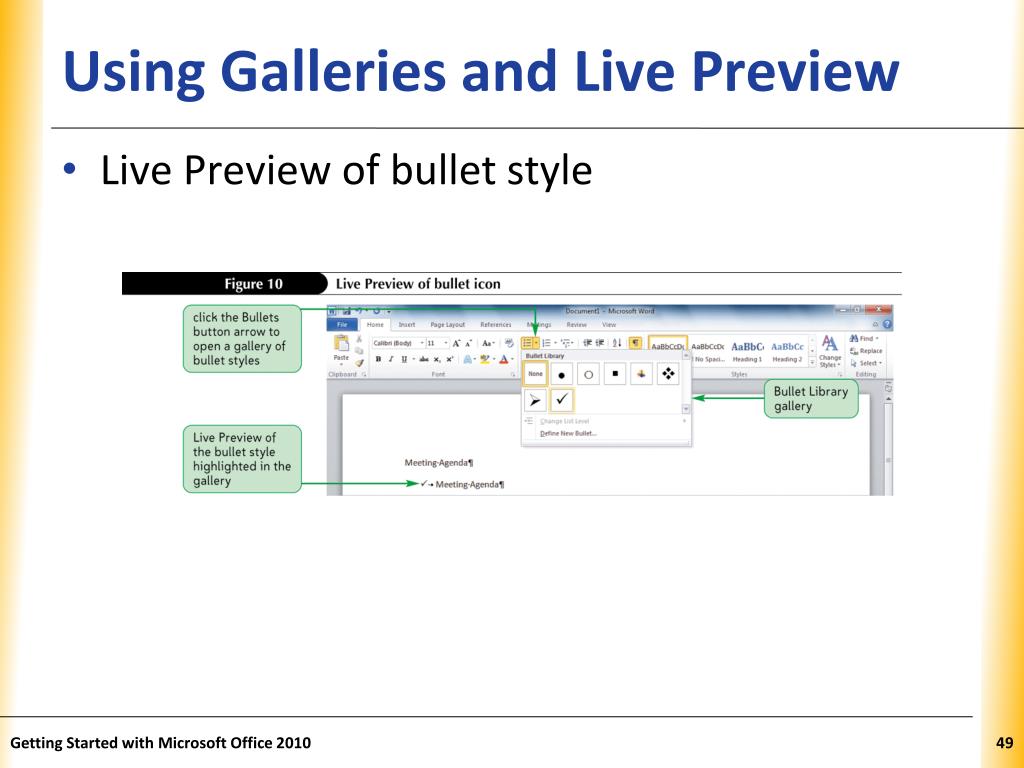Click Define New Bullet... menu entry
1024x768 pixels.
(x=568, y=434)
